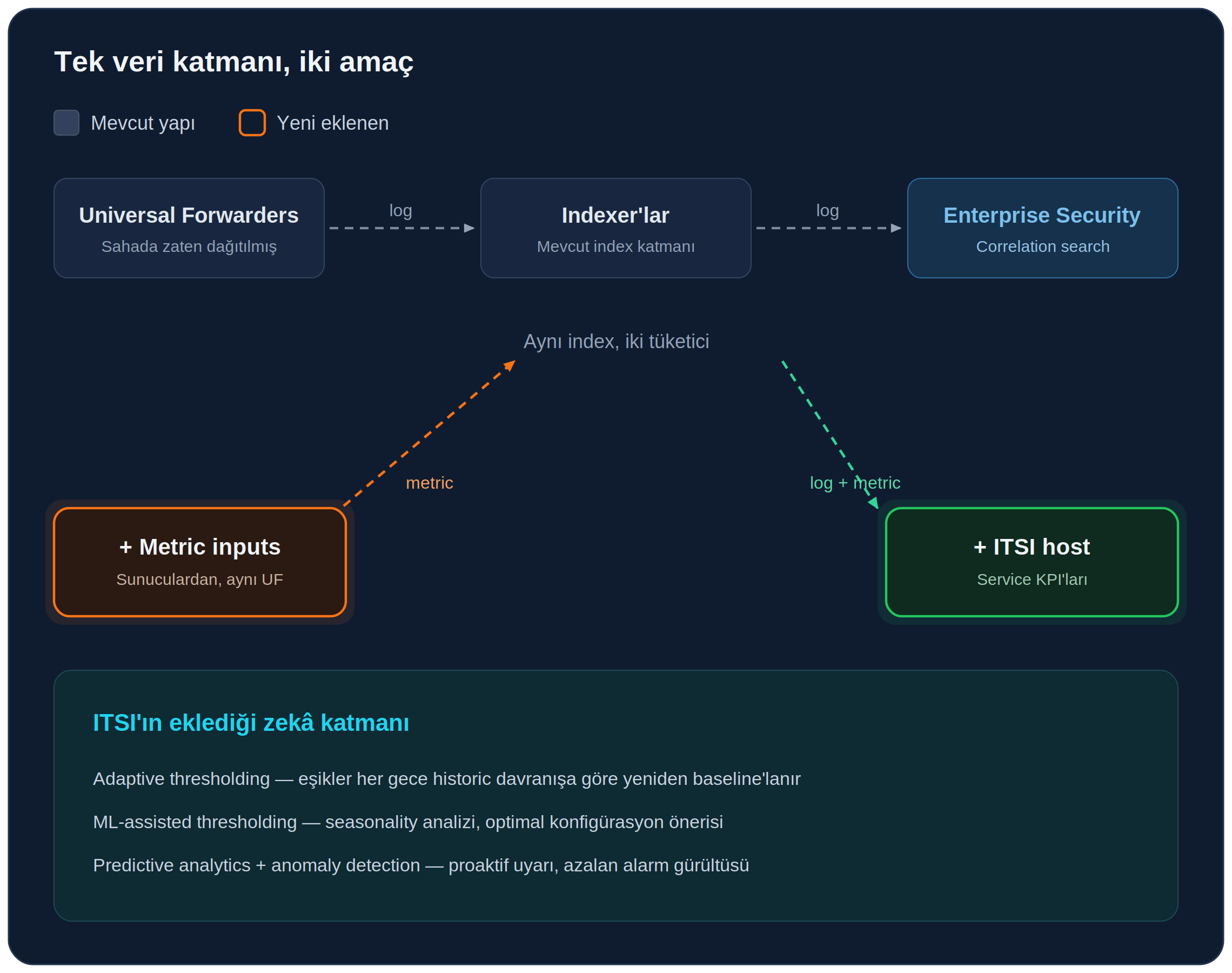Click the + ITSI host box
This screenshot has width=1232, height=973.
coord(1032,562)
